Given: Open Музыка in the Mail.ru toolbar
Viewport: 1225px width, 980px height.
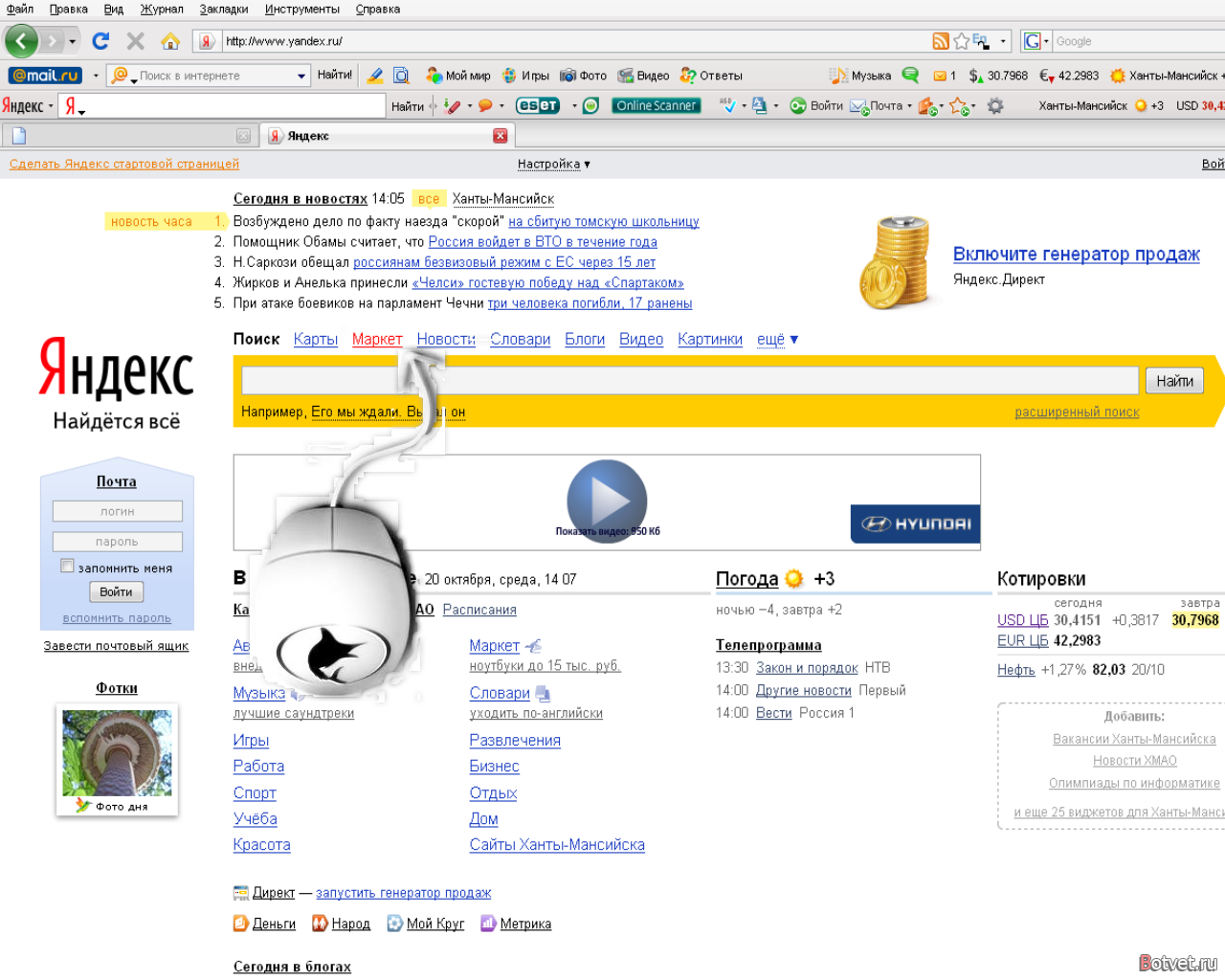Looking at the screenshot, I should point(860,76).
